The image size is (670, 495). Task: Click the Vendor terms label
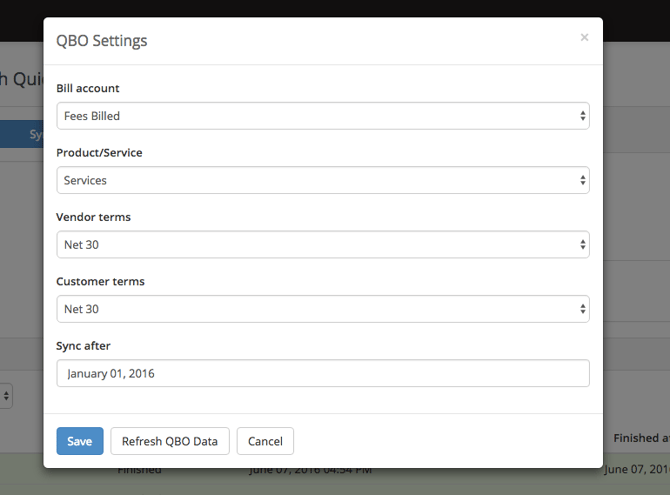pos(93,217)
